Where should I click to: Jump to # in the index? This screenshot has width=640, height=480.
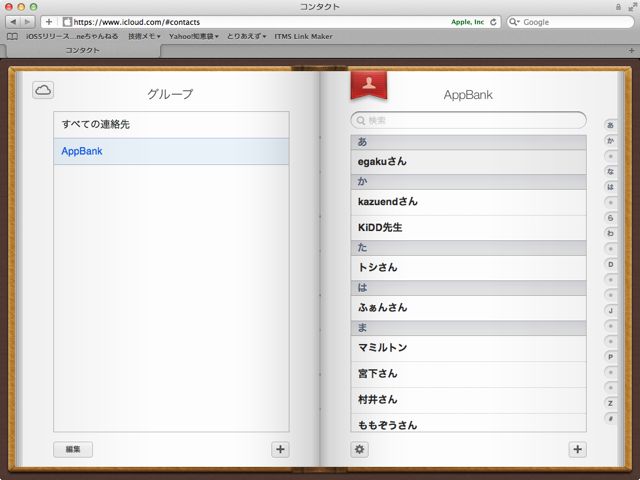pyautogui.click(x=610, y=419)
